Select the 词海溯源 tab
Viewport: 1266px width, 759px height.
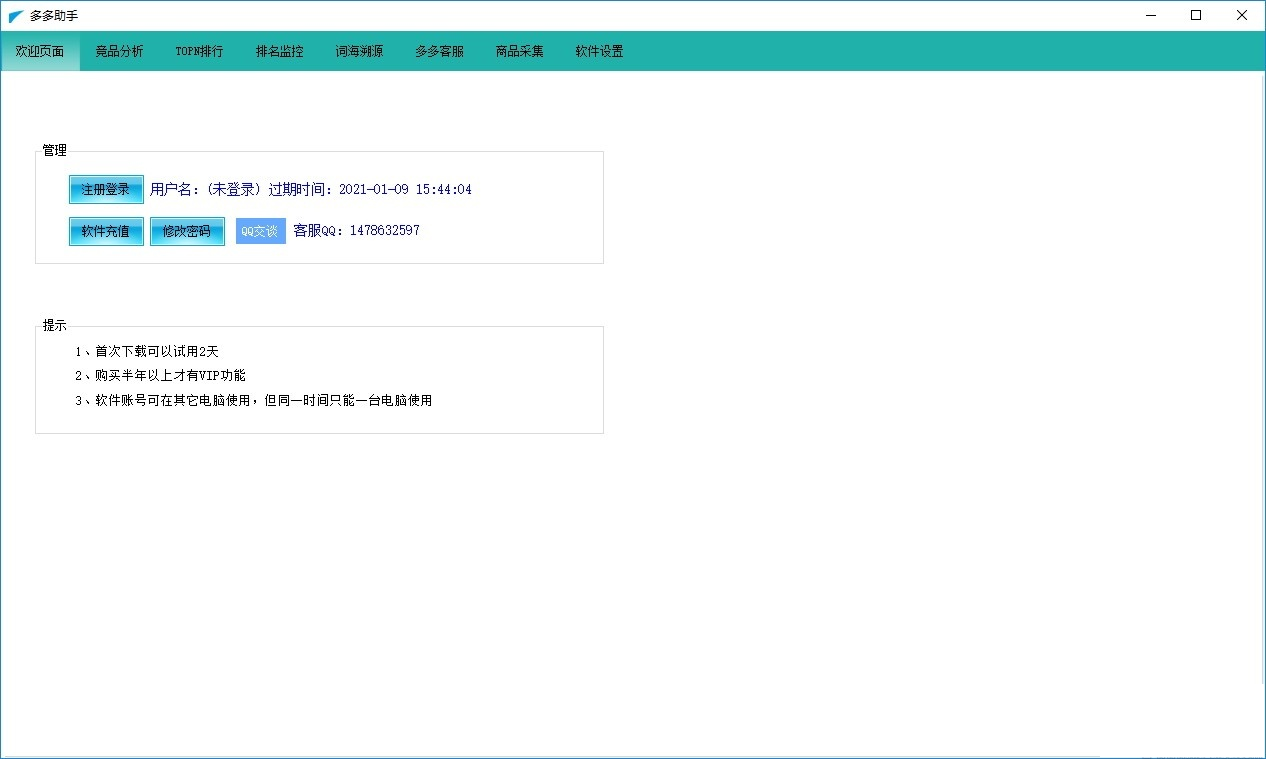(x=359, y=51)
